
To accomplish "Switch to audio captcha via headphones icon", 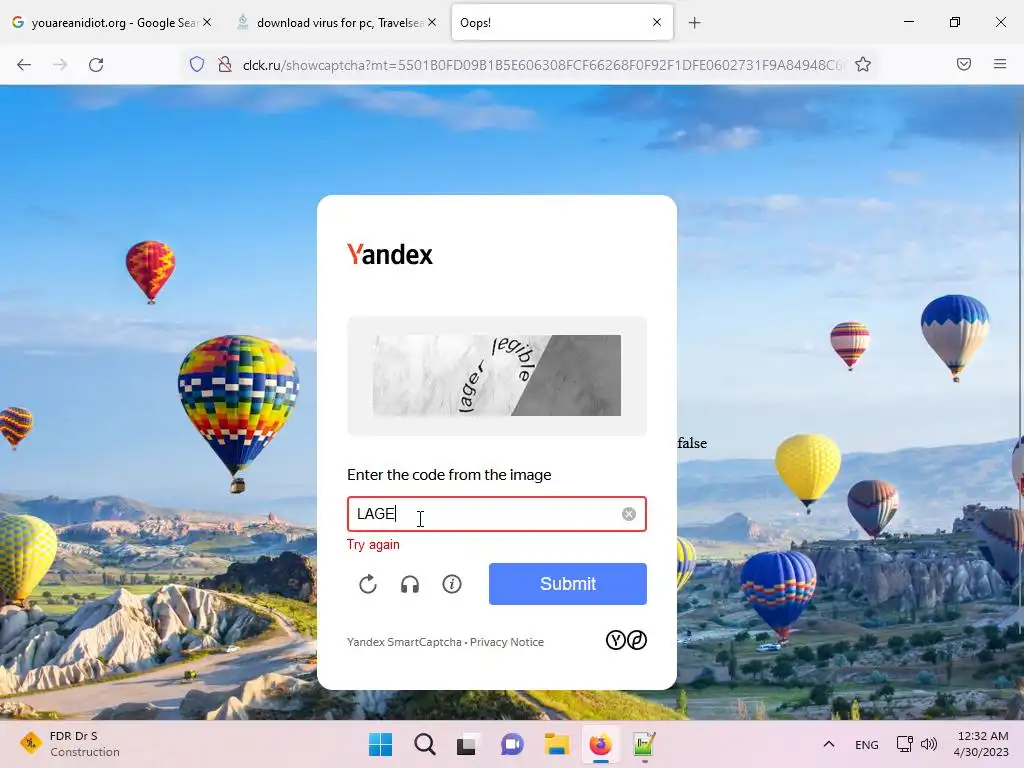I will click(409, 584).
